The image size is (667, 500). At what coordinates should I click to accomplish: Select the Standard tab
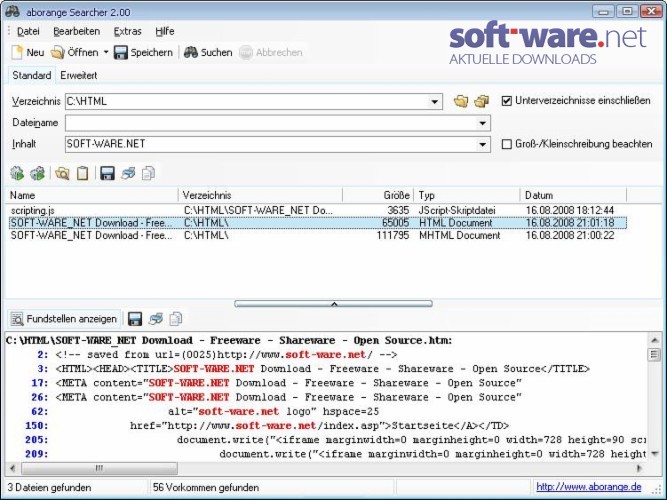[31, 75]
